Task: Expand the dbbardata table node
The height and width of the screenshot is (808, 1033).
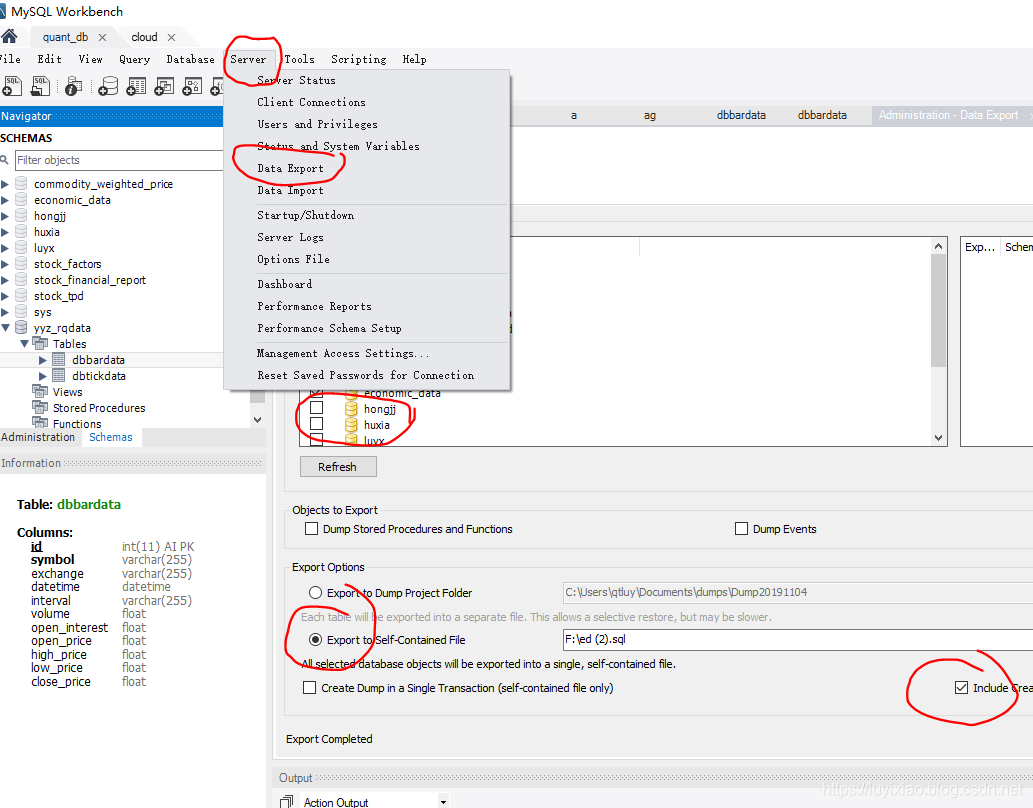Action: tap(43, 360)
